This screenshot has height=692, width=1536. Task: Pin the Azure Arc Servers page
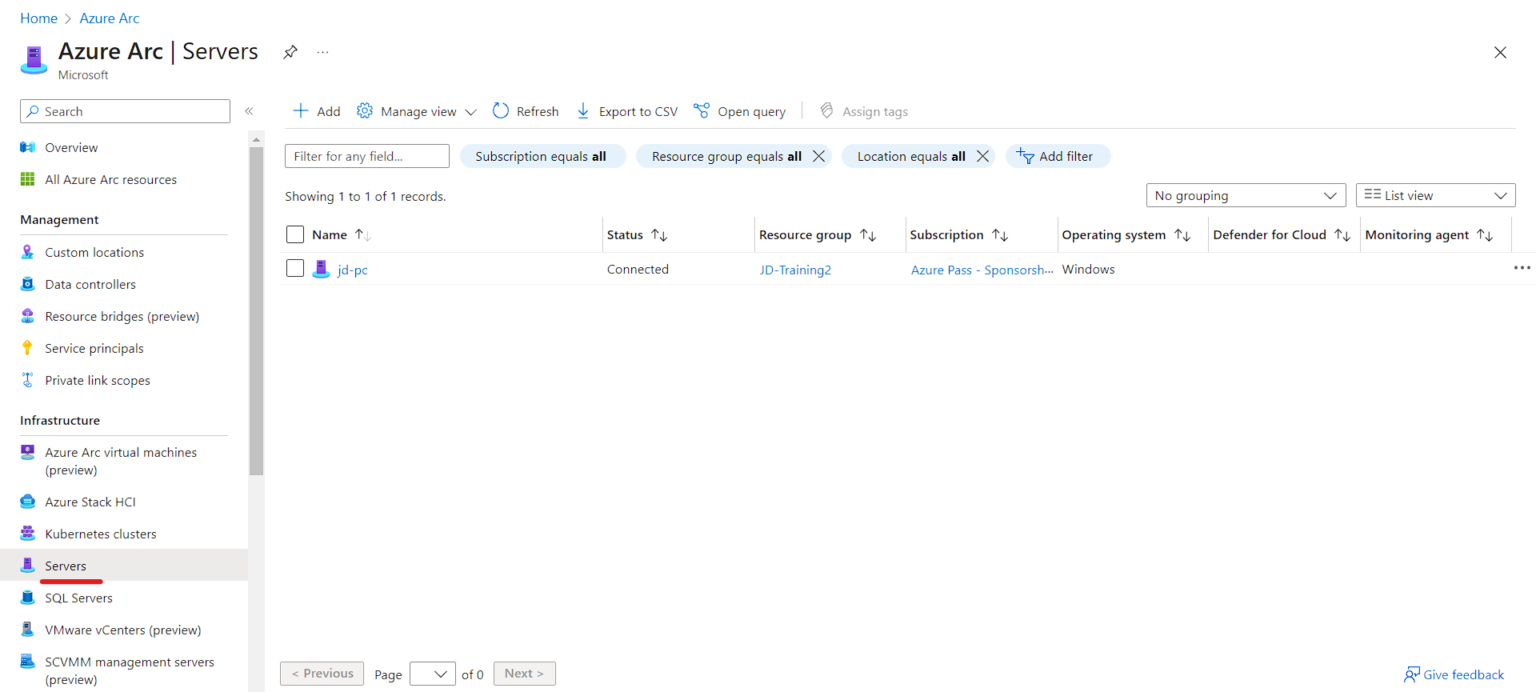pos(290,51)
